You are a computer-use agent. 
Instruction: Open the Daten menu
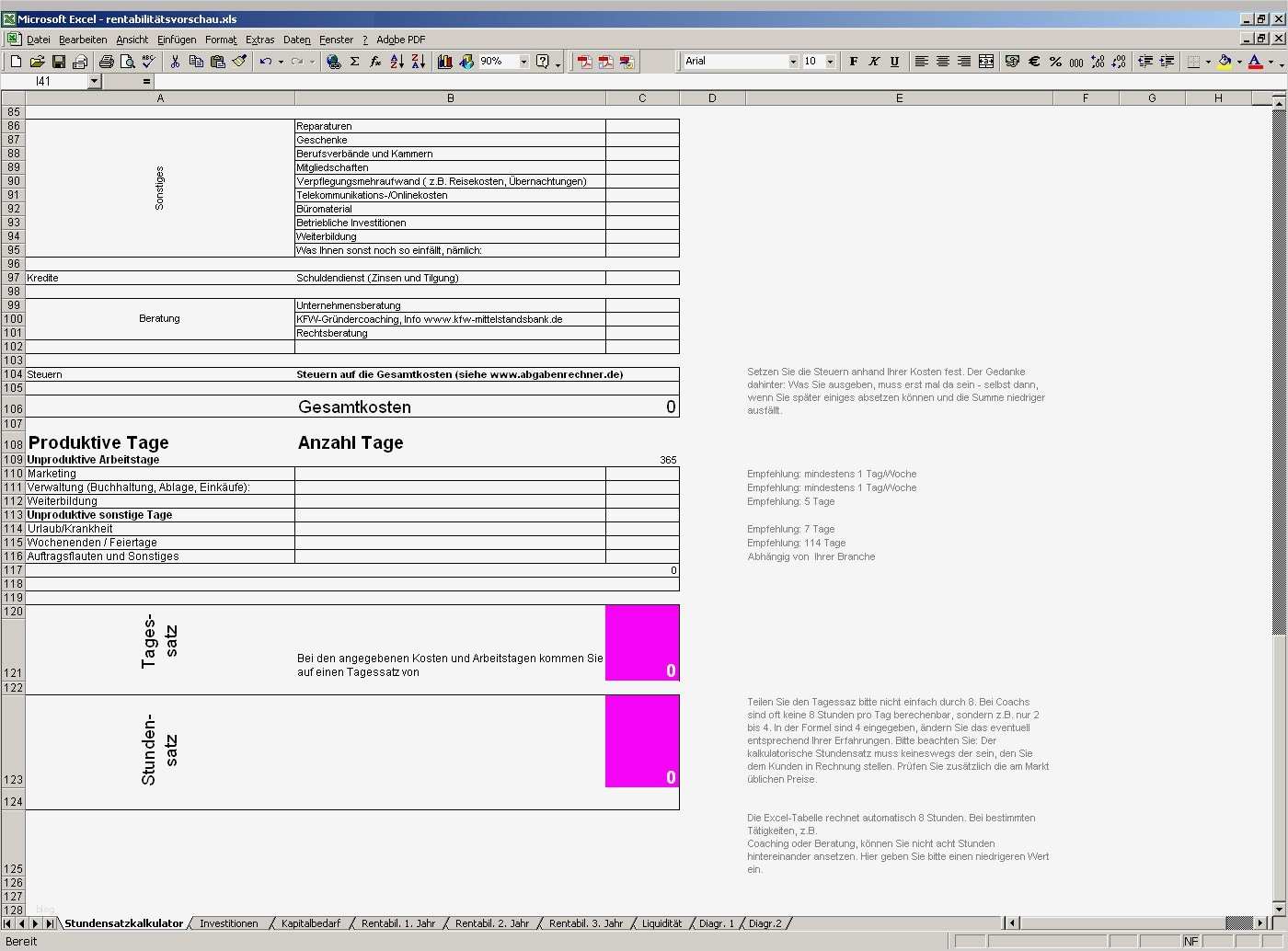pyautogui.click(x=296, y=40)
